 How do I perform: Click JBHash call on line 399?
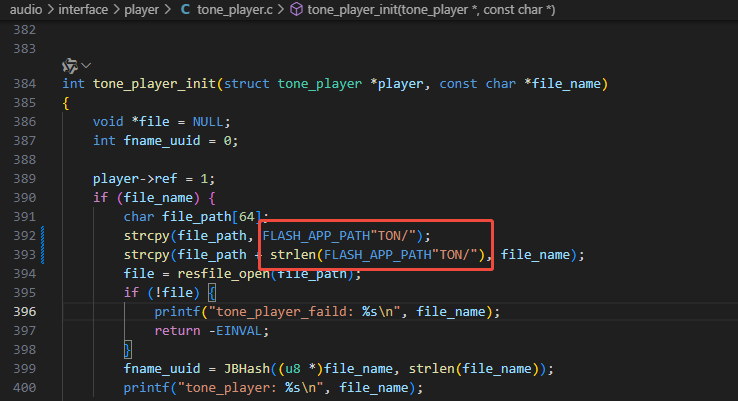247,369
